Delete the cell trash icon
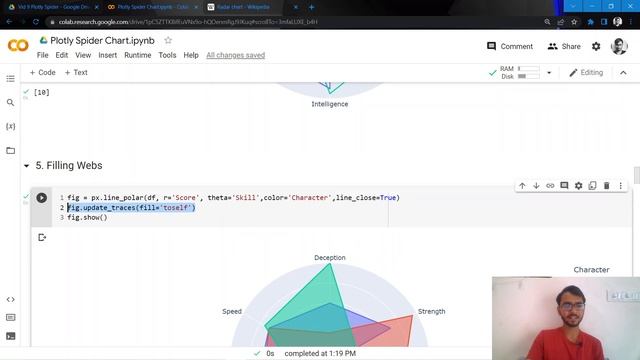 [607, 186]
